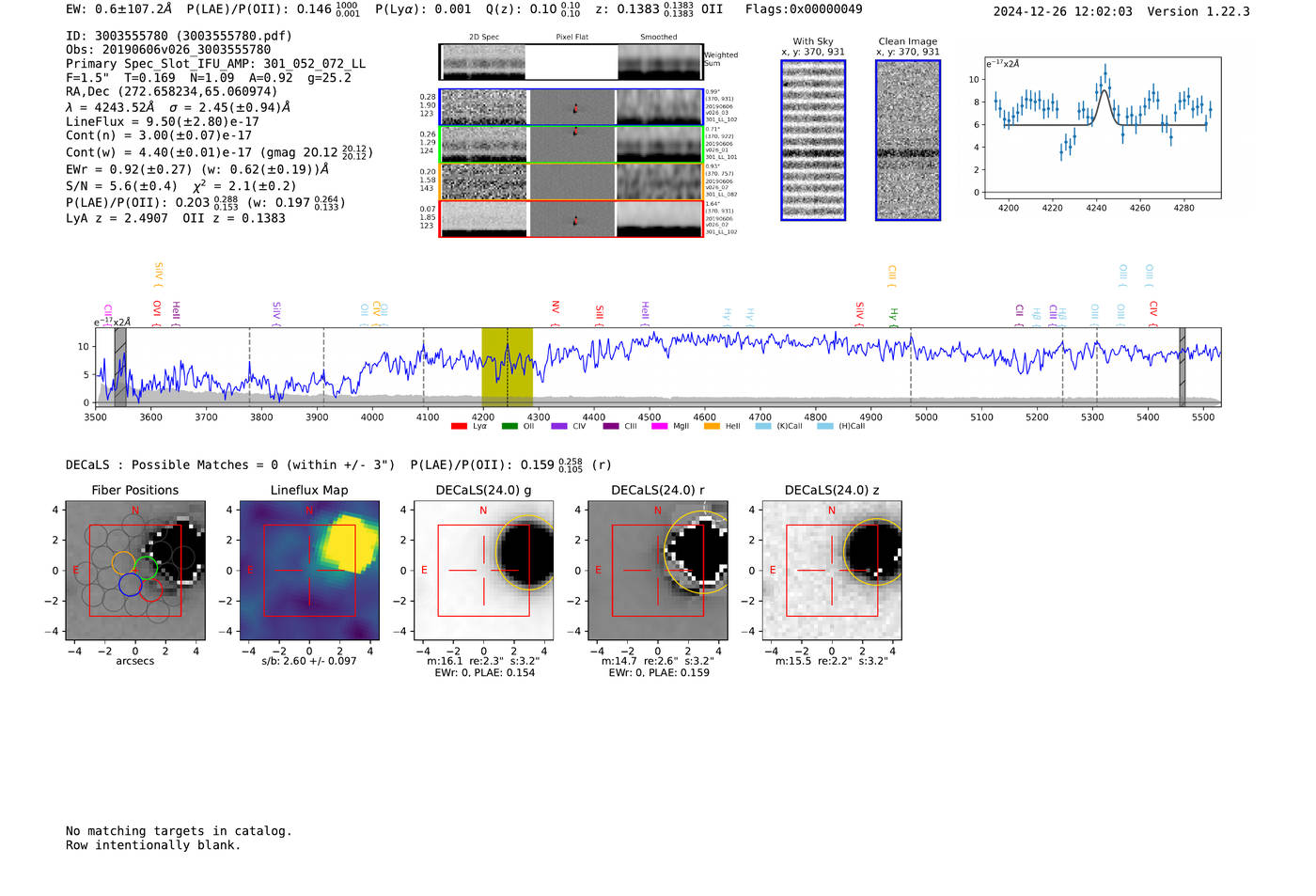Open the Lineflux Map panel

point(309,571)
